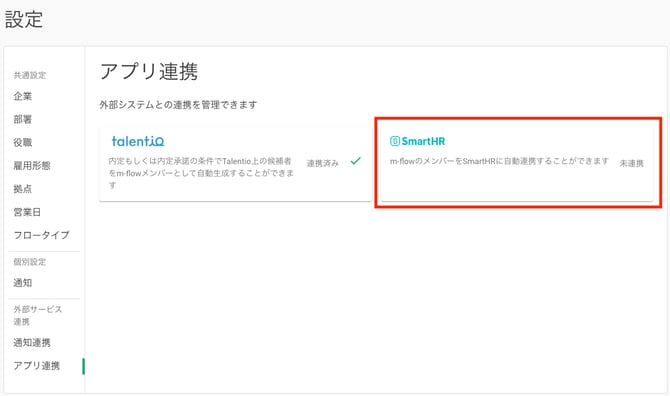Open the 部署 settings page

point(23,119)
